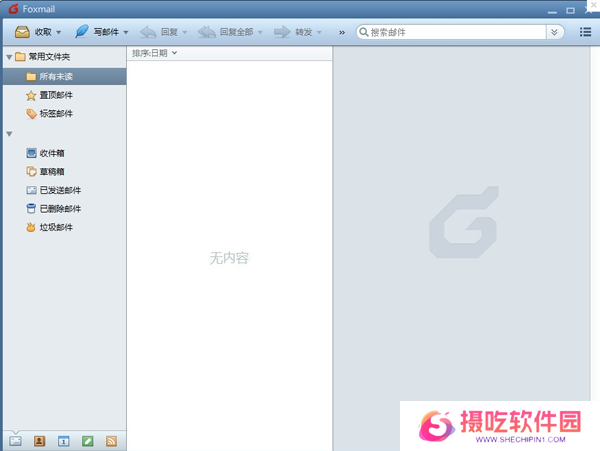Click the 转发 forward arrow icon
Viewport: 600px width, 451px height.
[x=282, y=32]
